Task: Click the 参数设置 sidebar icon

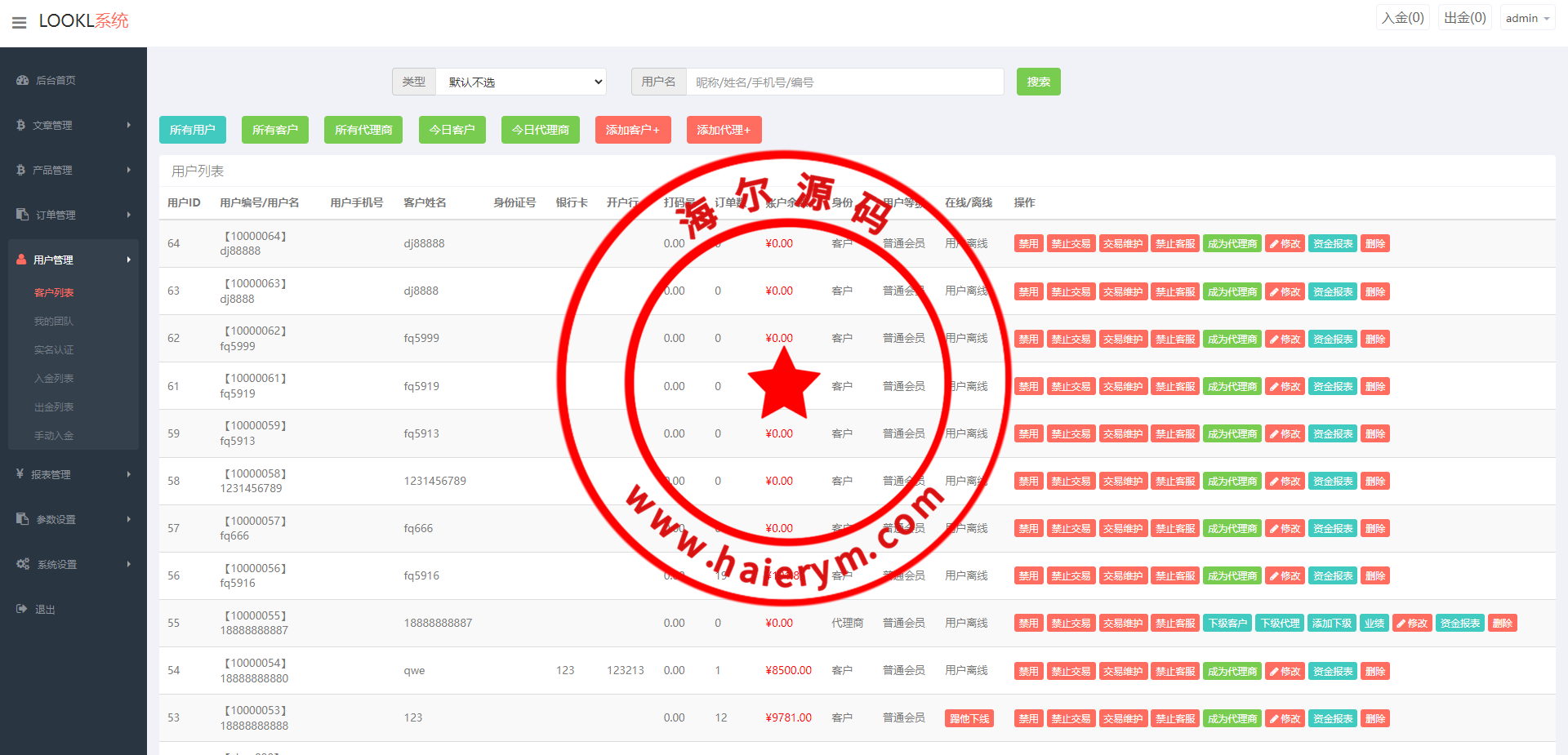Action: (22, 519)
